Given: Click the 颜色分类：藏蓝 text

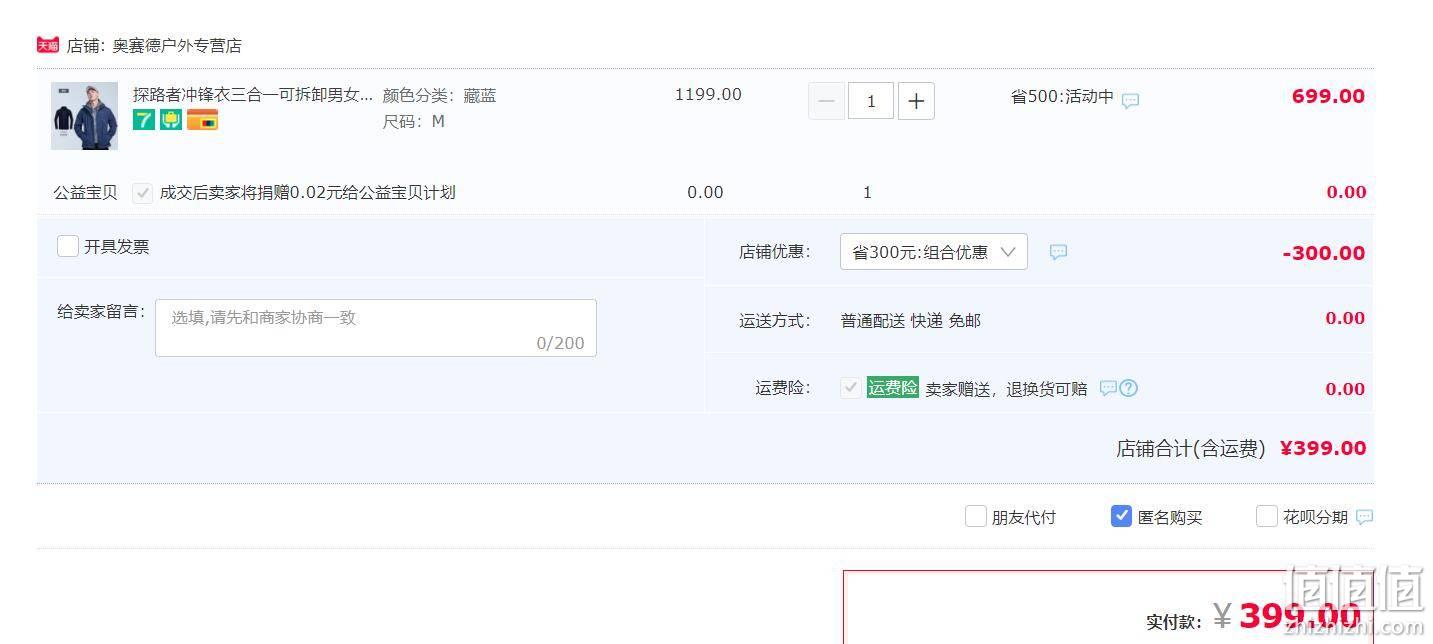Looking at the screenshot, I should coord(440,96).
